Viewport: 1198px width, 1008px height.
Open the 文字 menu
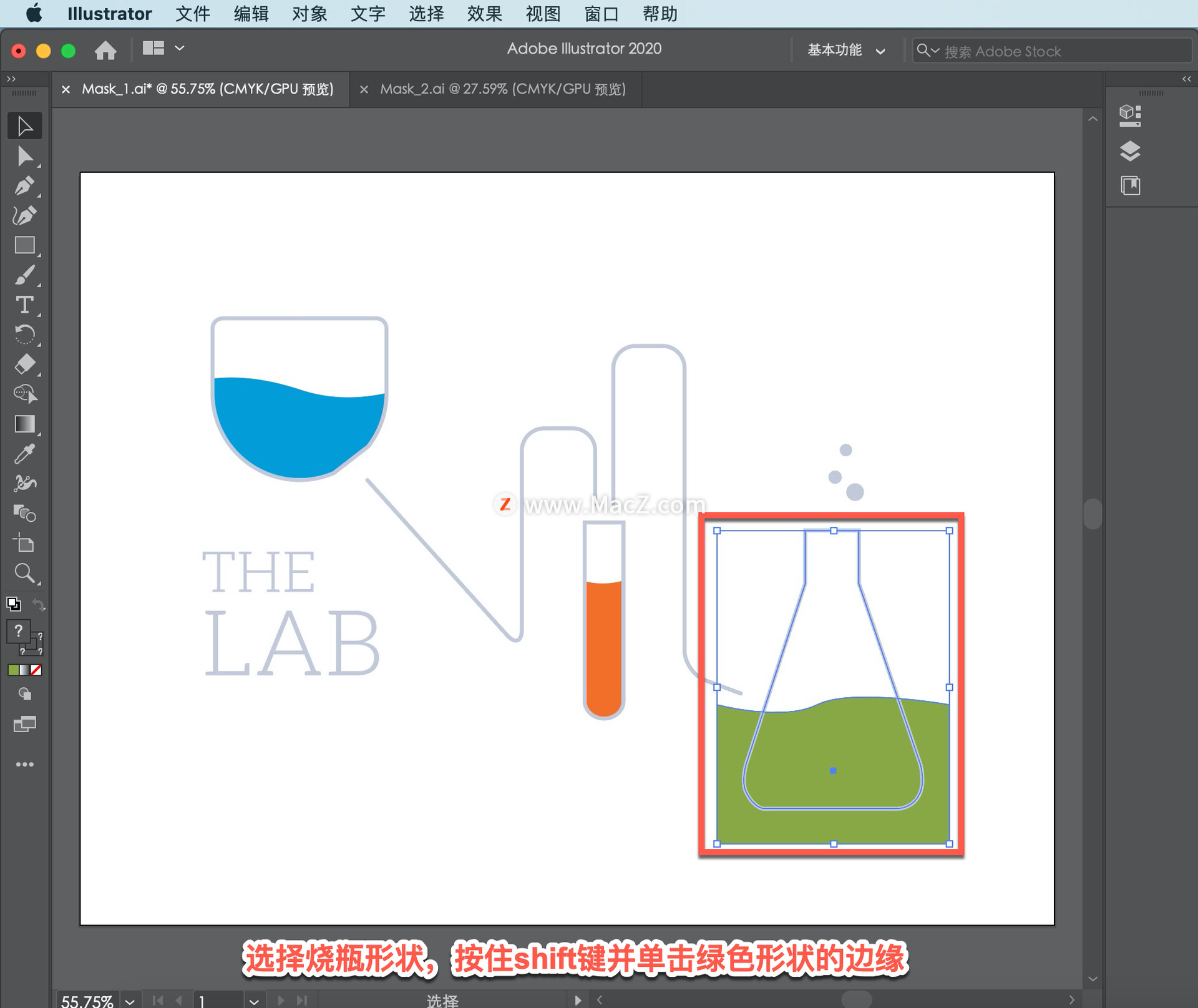pos(368,14)
